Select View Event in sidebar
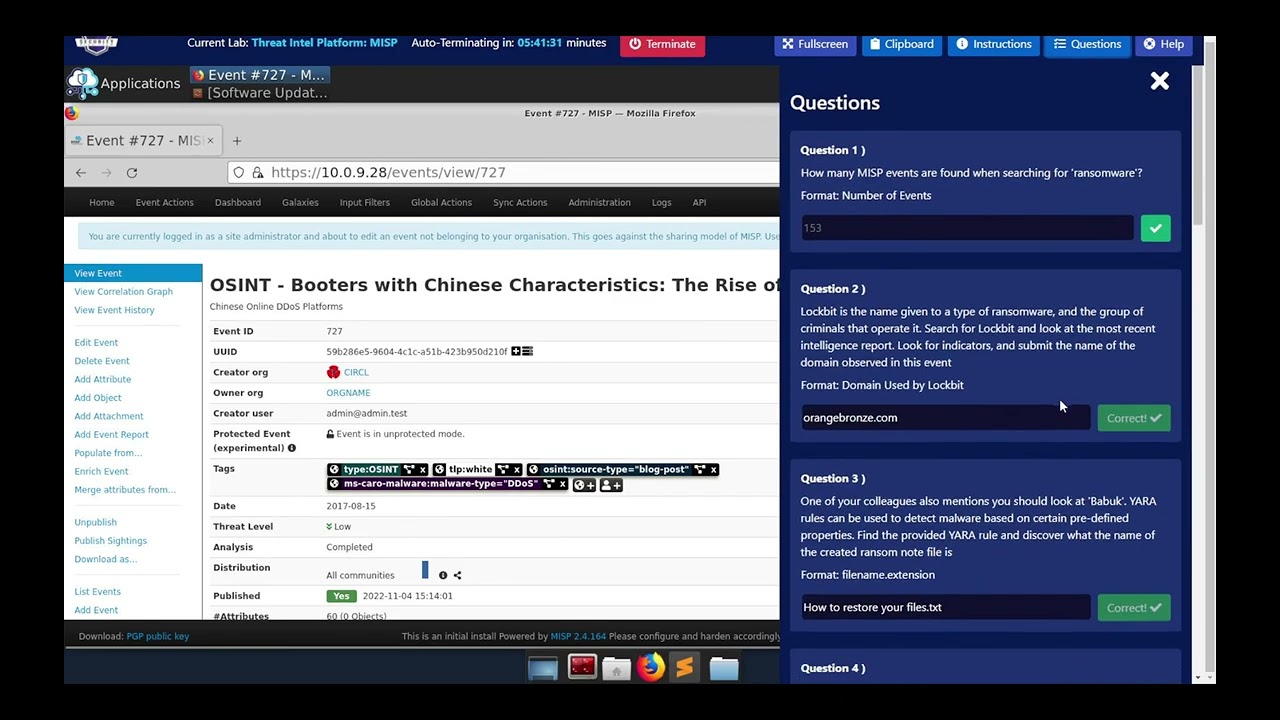Image resolution: width=1280 pixels, height=720 pixels. coord(133,273)
